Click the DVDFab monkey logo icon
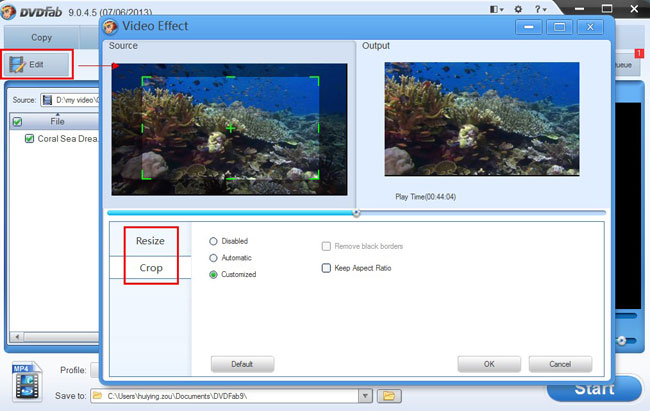Viewport: 650px width, 411px height. click(x=8, y=12)
